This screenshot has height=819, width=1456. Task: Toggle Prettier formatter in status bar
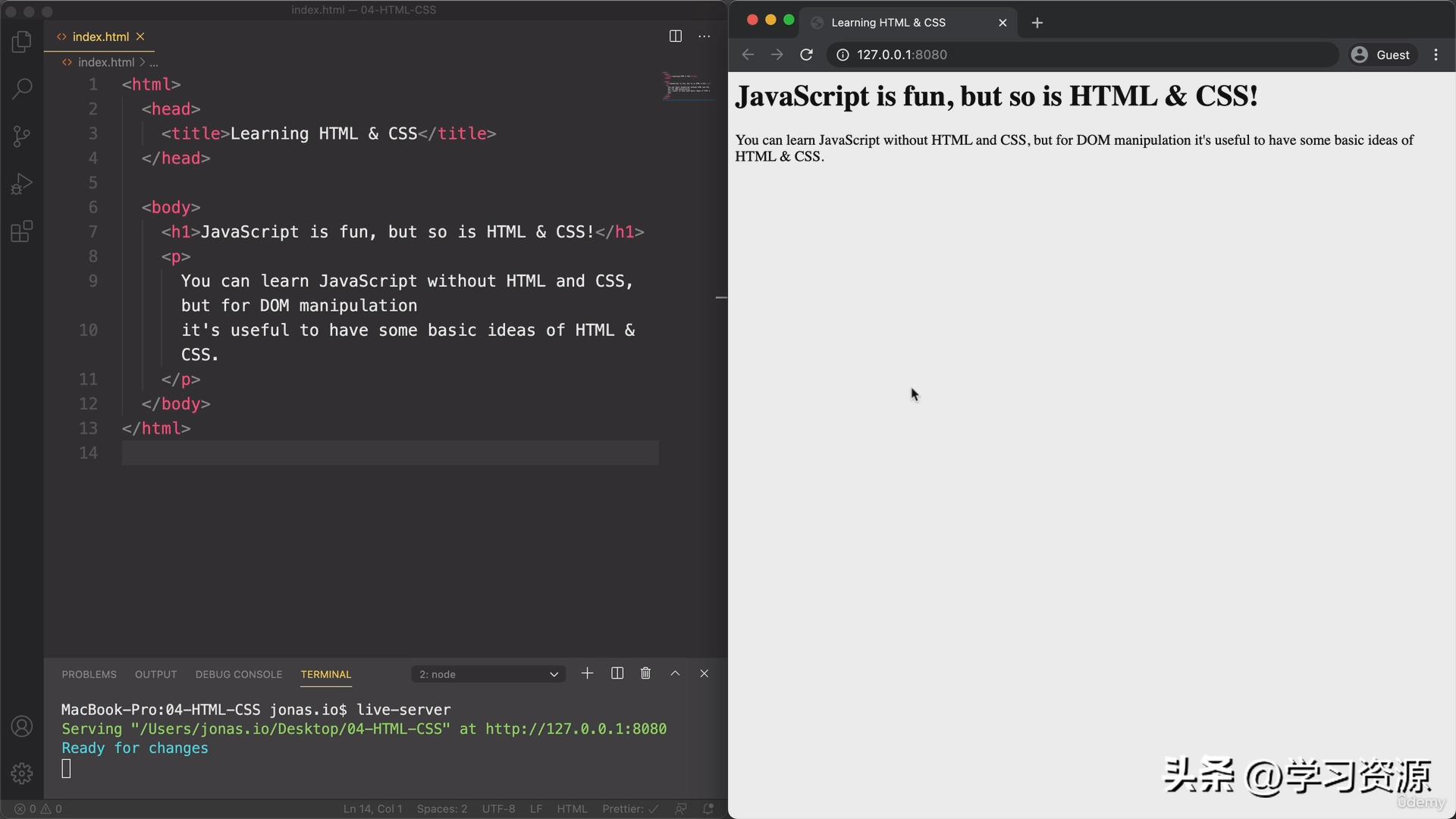[x=629, y=808]
